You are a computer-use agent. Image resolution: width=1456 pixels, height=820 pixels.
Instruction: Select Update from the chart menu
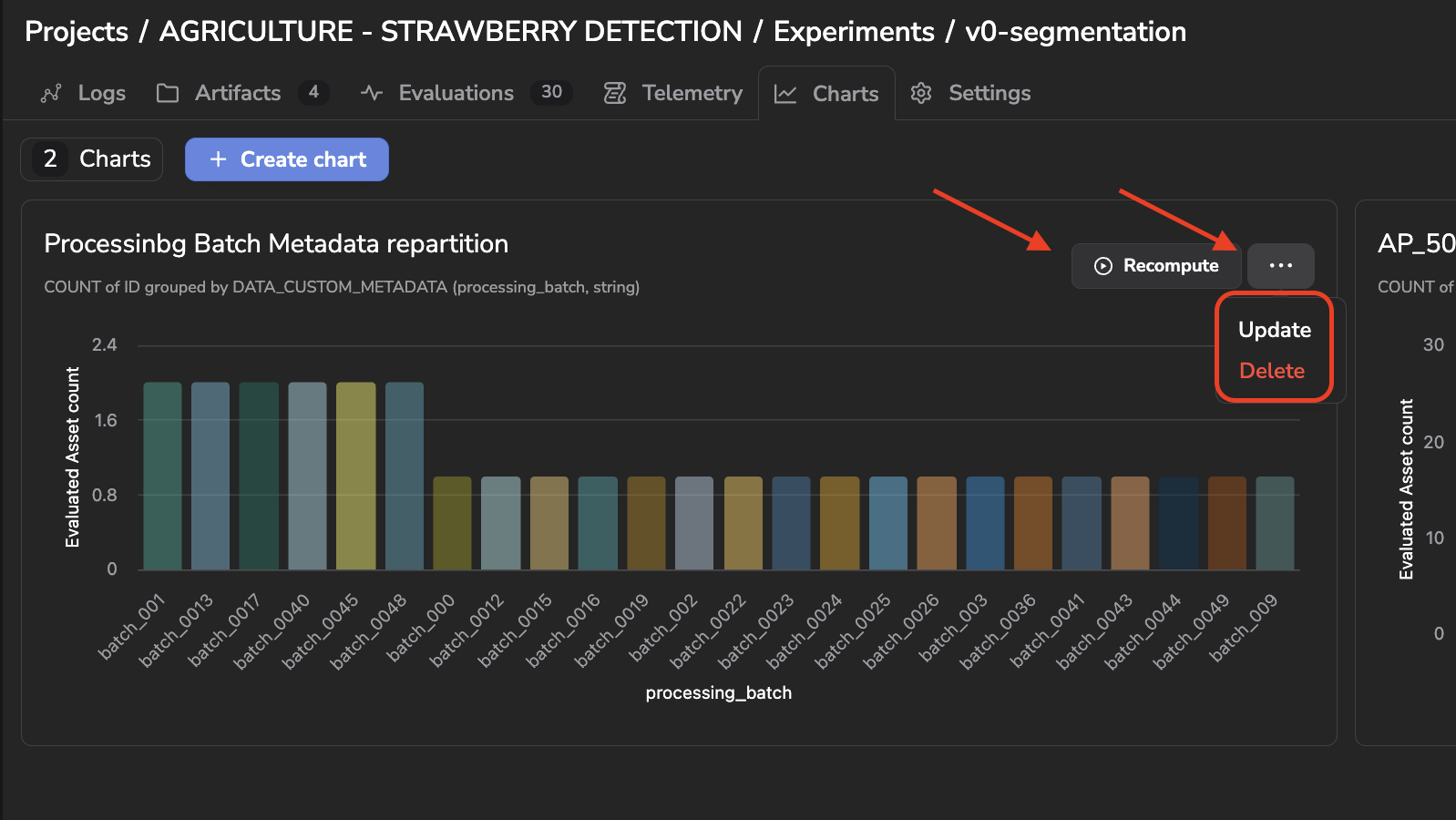pyautogui.click(x=1275, y=330)
